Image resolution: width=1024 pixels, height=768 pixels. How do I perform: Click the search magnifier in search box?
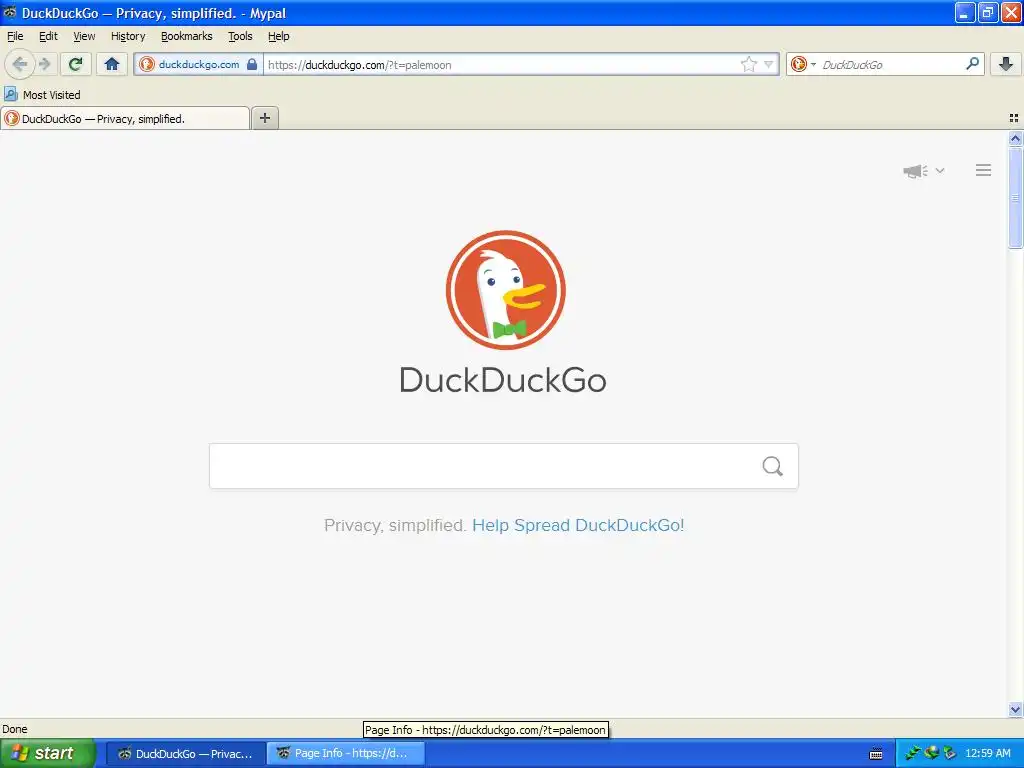pos(773,466)
